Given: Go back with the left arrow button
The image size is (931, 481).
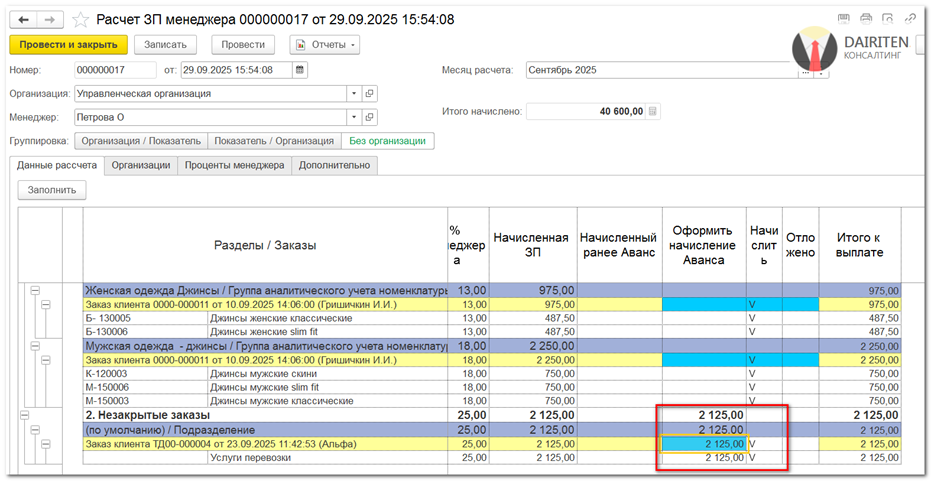Looking at the screenshot, I should 24,20.
